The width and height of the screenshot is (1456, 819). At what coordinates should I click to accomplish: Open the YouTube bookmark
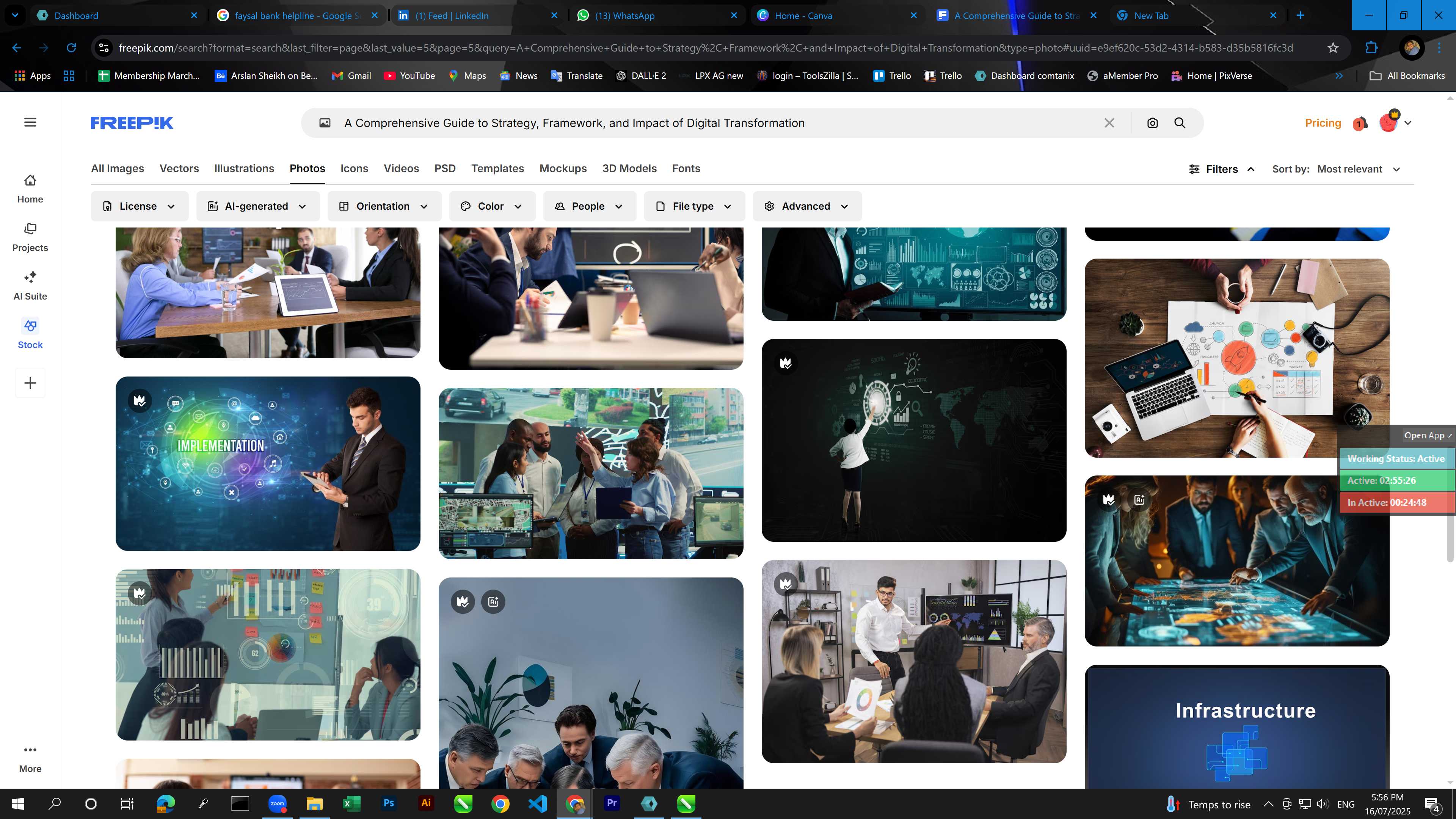(410, 76)
